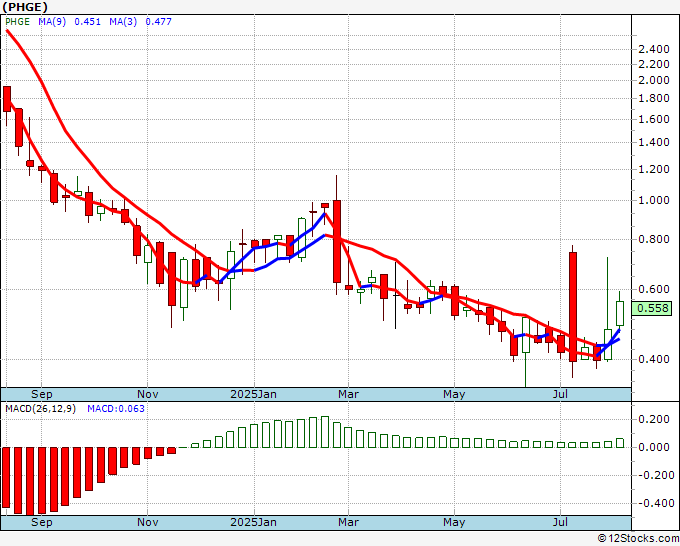Click the first red candlestick at chart start
Viewport: 680px width, 546px height.
tap(7, 99)
